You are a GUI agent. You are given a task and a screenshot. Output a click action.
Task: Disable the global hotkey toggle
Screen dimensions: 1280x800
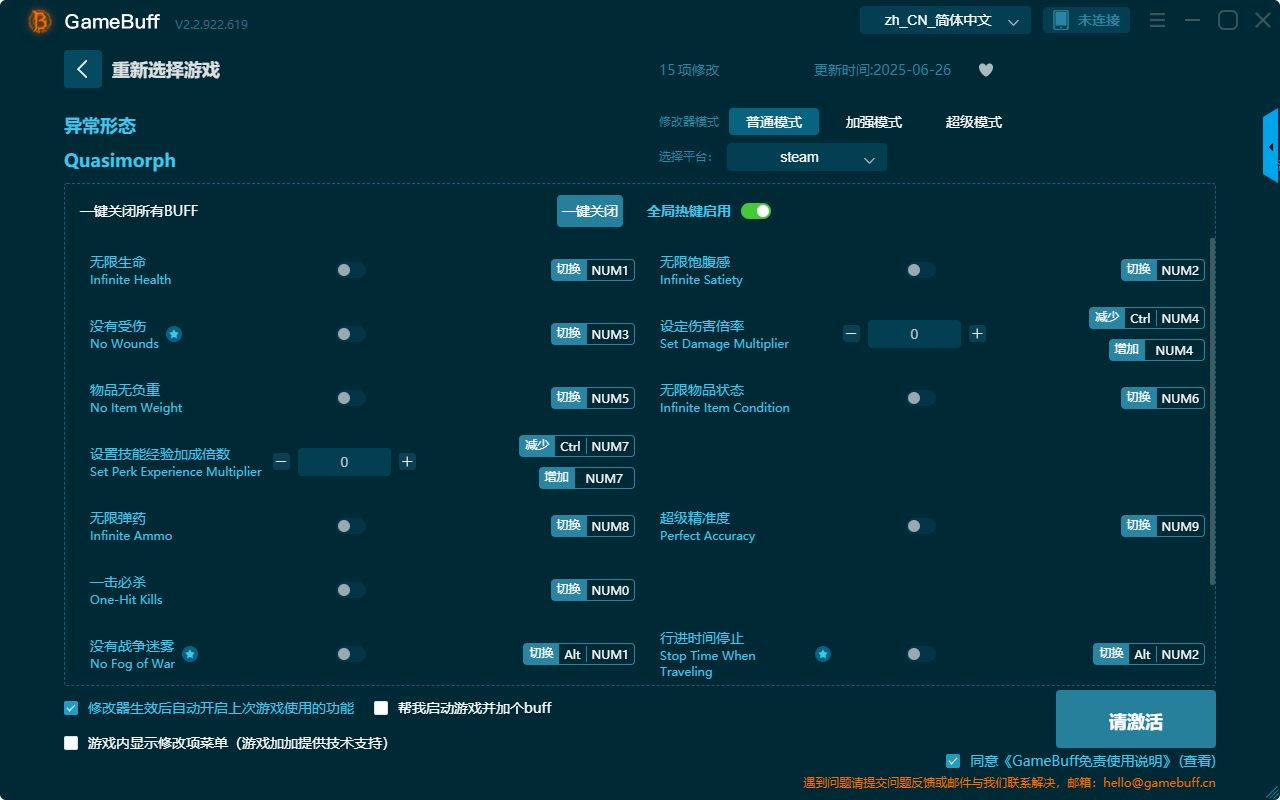point(756,211)
